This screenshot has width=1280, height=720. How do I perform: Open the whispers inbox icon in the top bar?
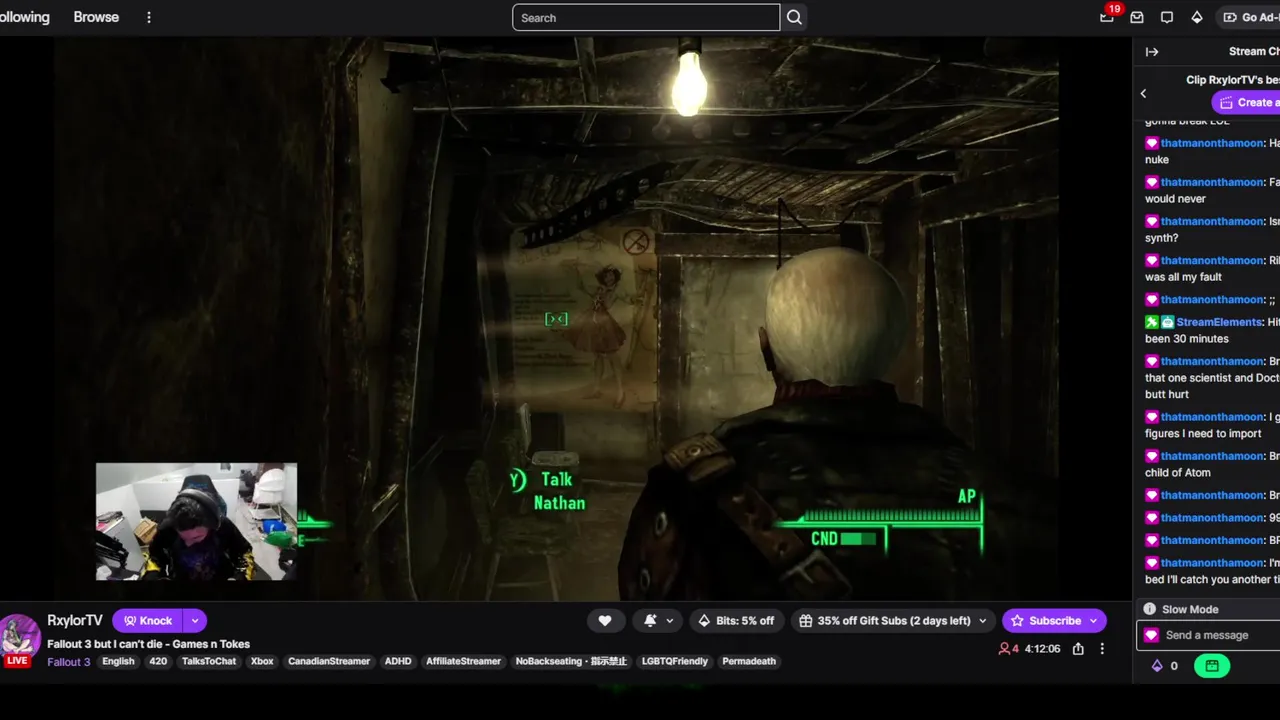coord(1137,17)
